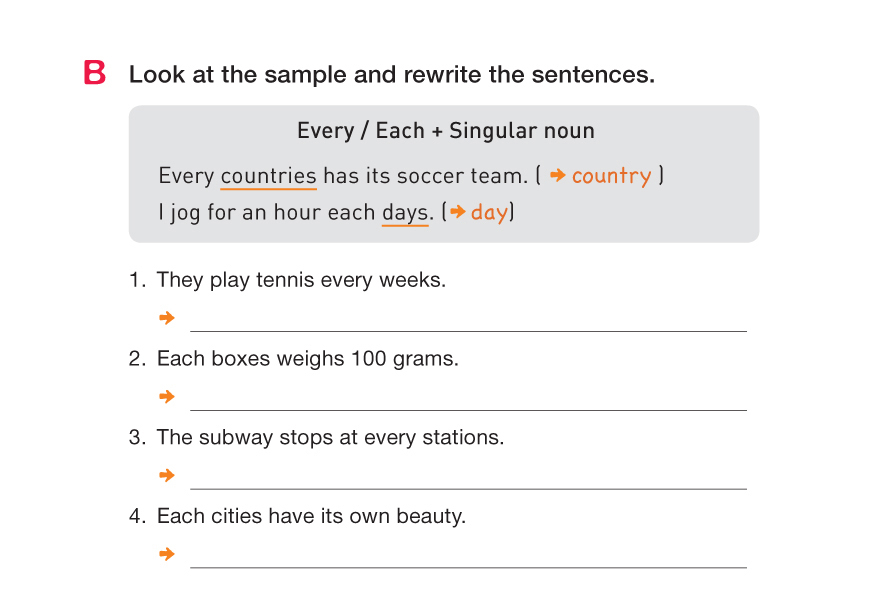Click the orange arrow under sentence 3
The width and height of the screenshot is (873, 612).
pyautogui.click(x=167, y=475)
